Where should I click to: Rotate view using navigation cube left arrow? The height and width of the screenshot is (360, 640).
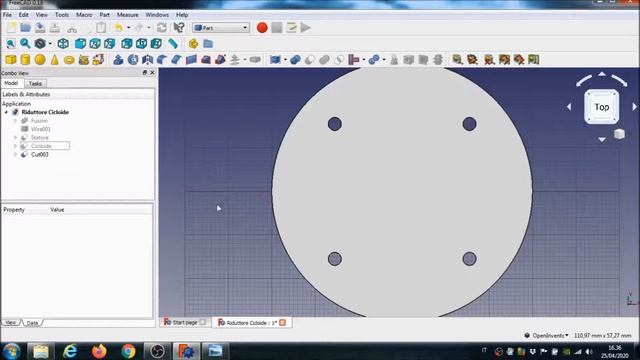pos(569,107)
